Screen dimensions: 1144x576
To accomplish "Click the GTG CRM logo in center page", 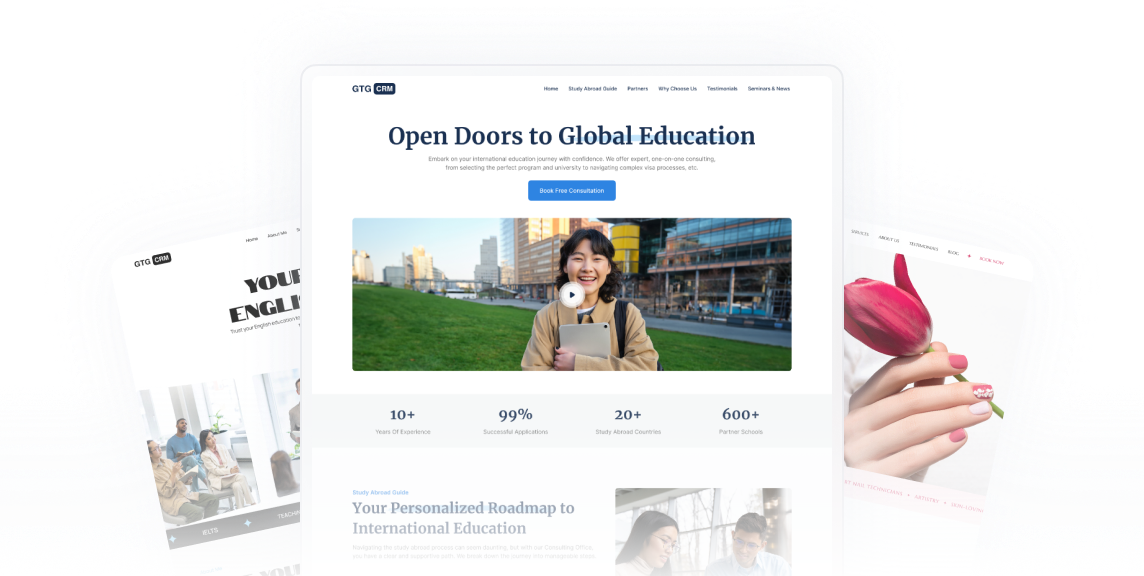I will [373, 88].
